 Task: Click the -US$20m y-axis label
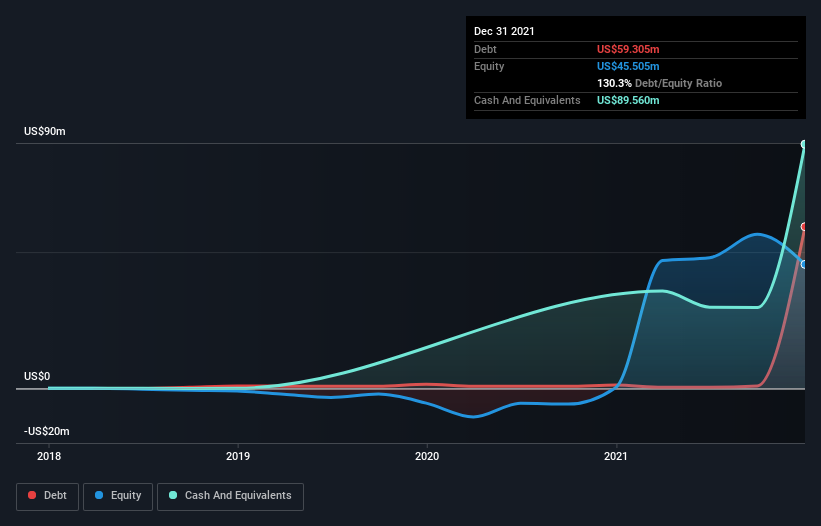(47, 431)
